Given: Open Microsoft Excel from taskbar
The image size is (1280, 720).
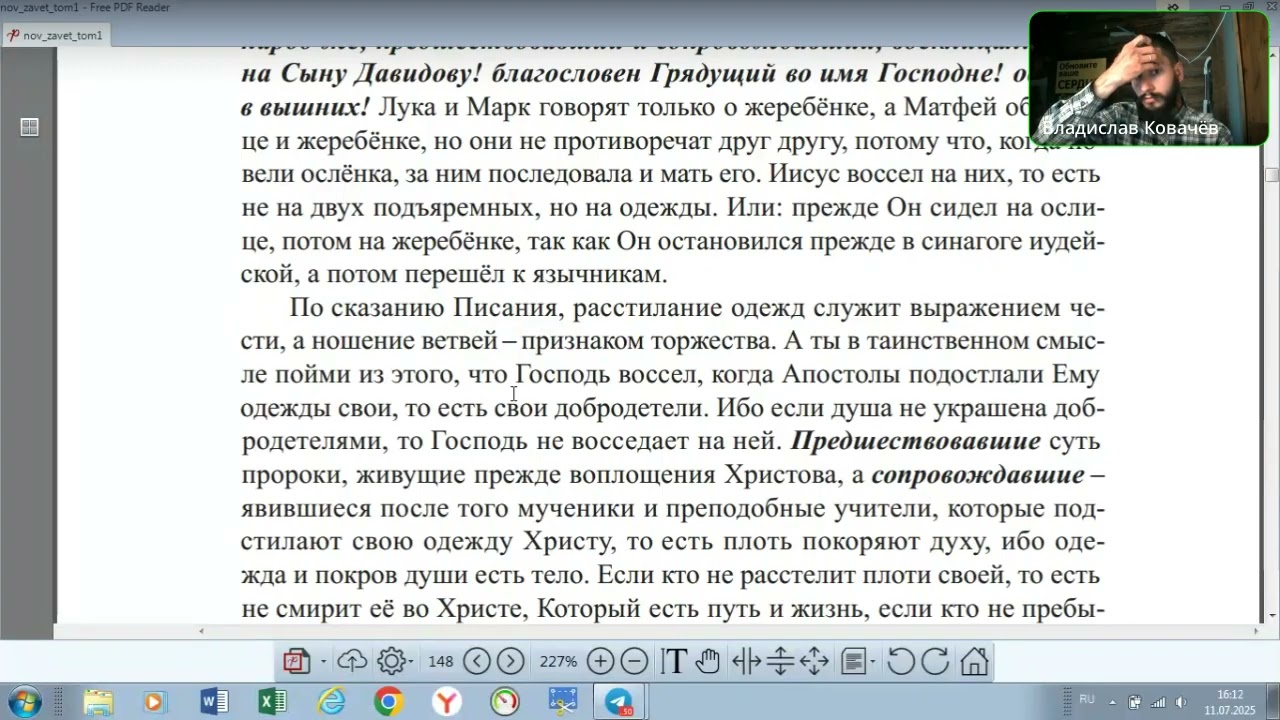Looking at the screenshot, I should [272, 702].
